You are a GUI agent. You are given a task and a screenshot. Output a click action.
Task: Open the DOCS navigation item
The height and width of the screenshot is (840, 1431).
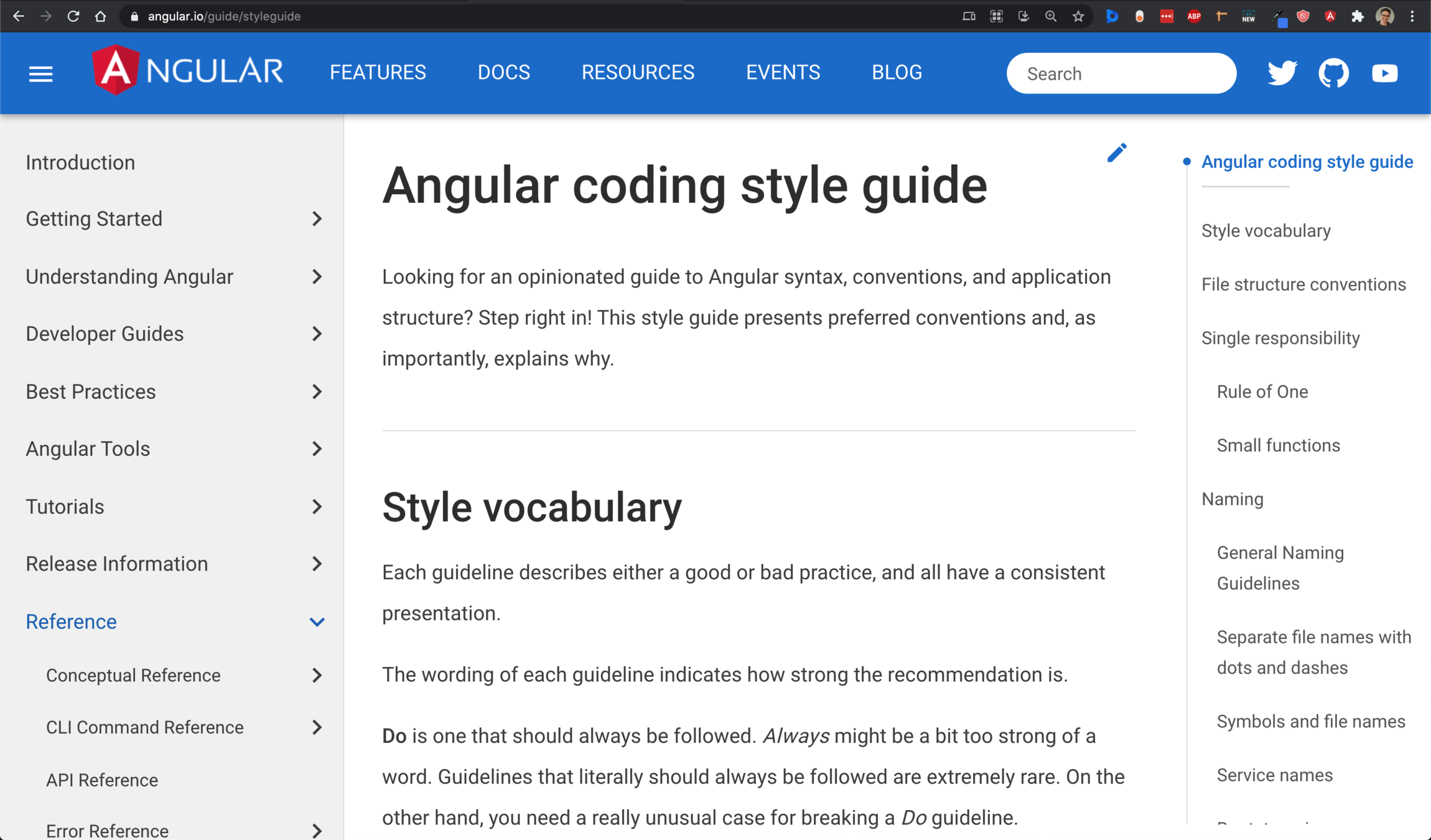[x=503, y=73]
